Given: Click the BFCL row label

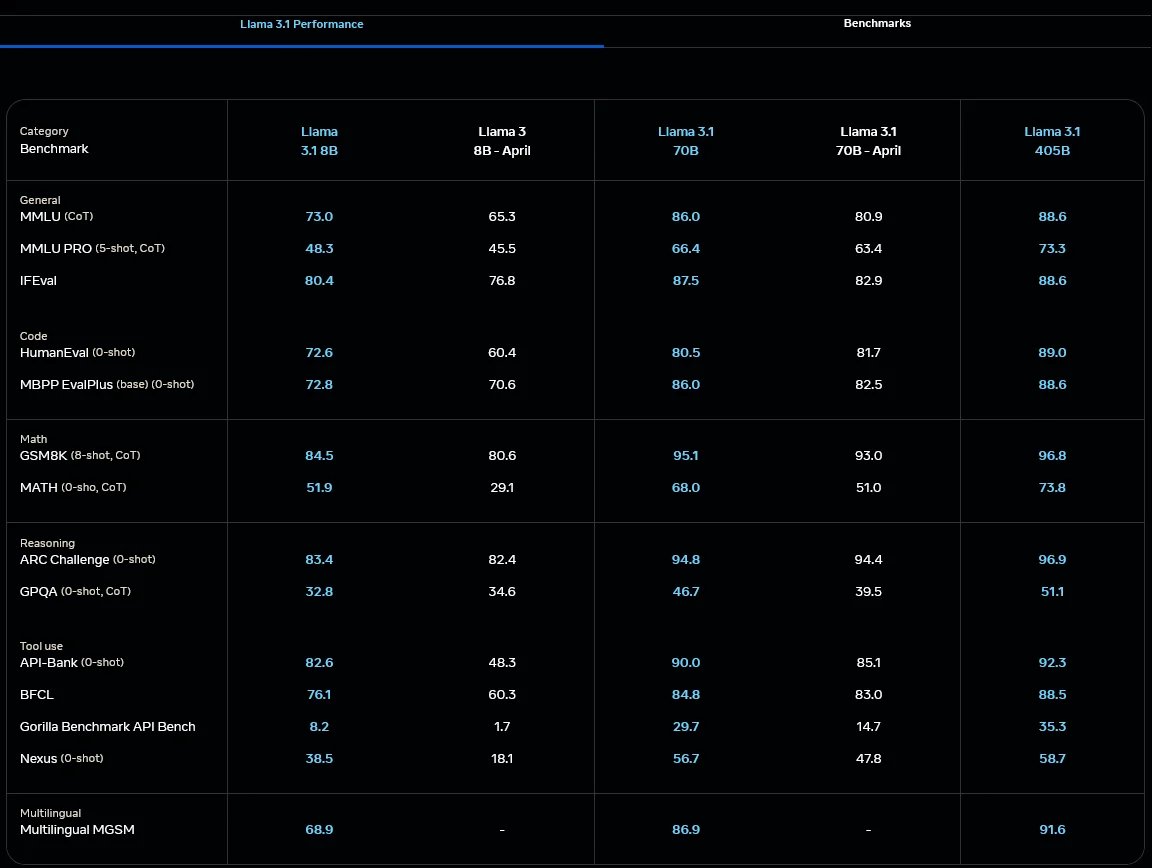Looking at the screenshot, I should click(37, 695).
